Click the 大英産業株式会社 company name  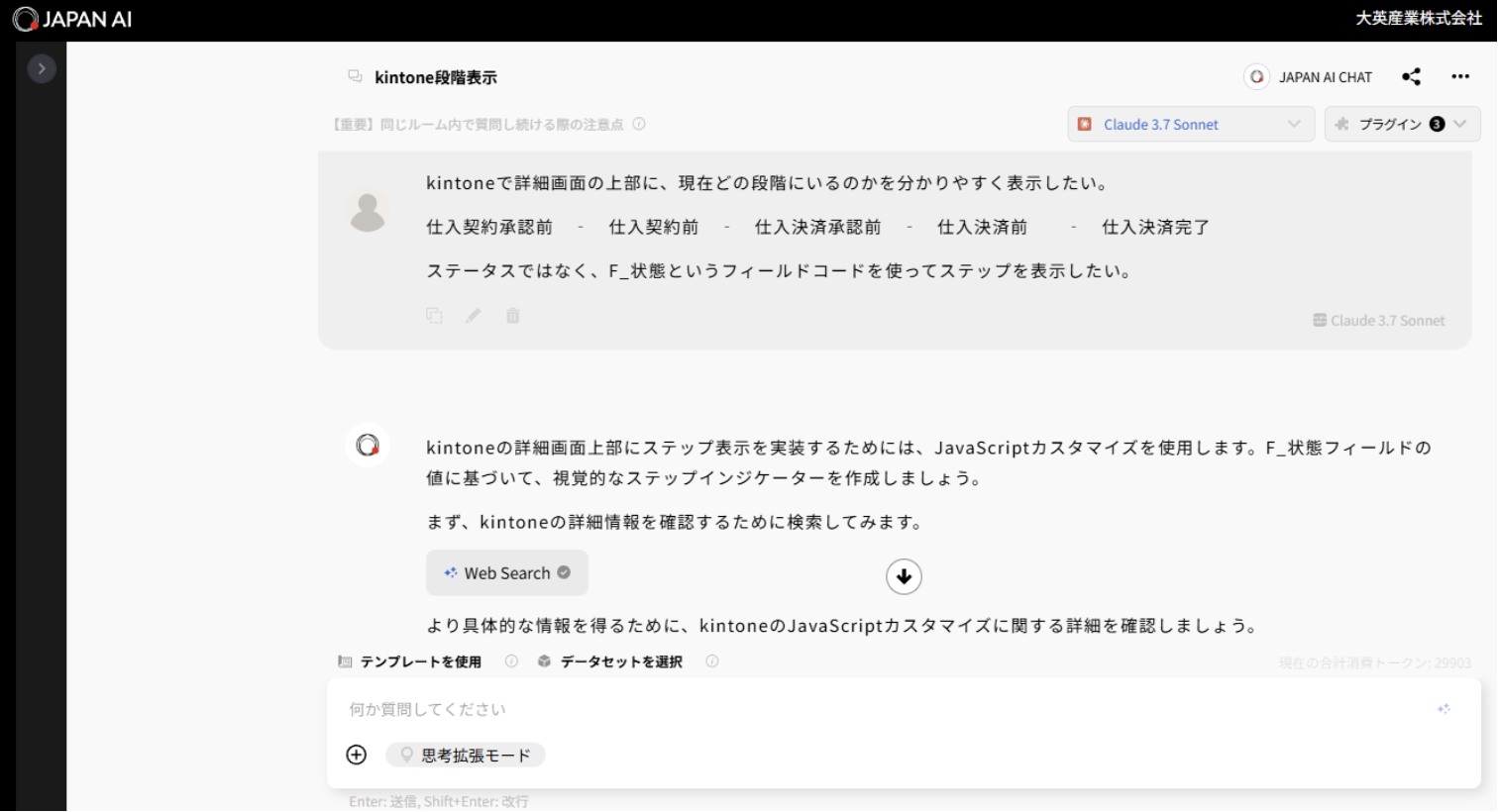(1419, 19)
